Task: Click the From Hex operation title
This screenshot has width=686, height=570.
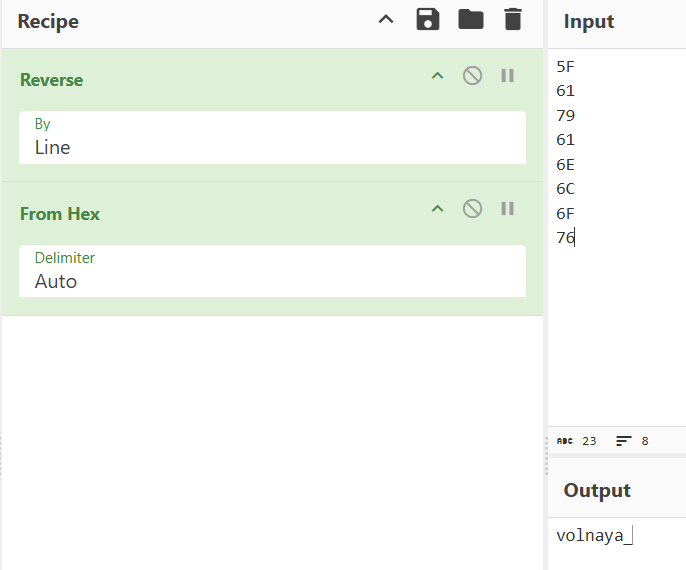Action: (60, 214)
